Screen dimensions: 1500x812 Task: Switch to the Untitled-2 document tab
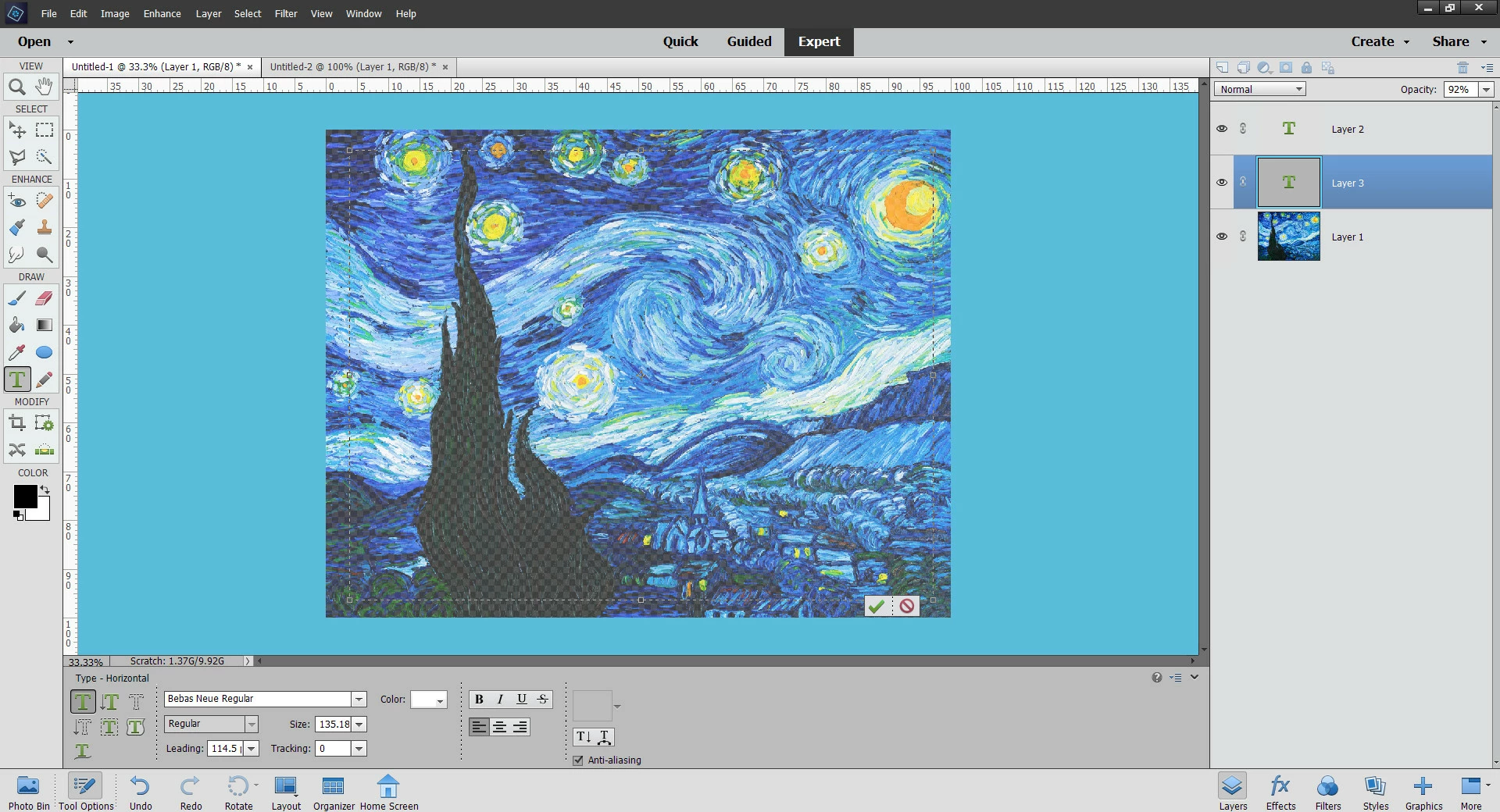(x=352, y=67)
